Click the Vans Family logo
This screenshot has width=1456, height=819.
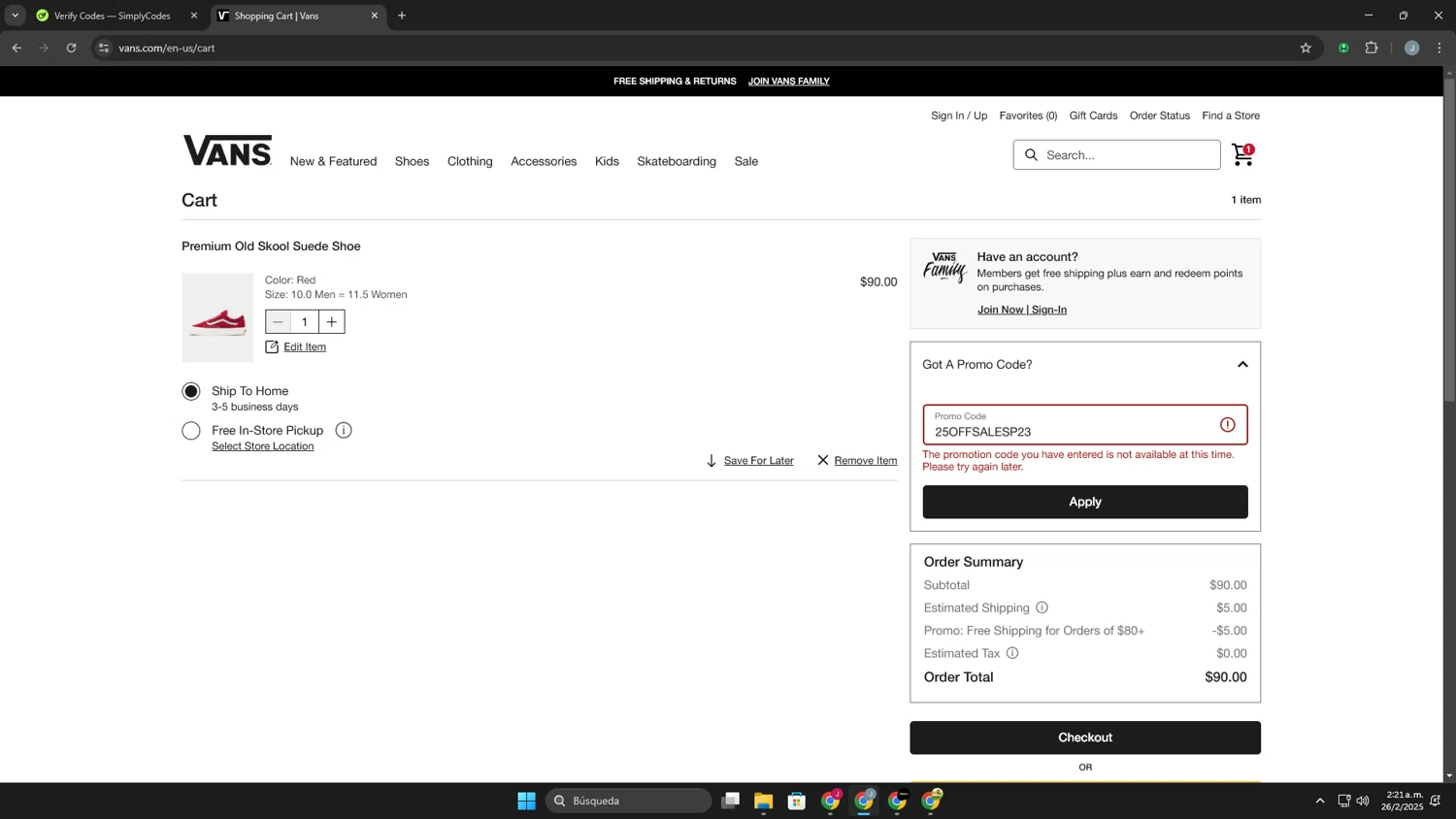pos(944,267)
